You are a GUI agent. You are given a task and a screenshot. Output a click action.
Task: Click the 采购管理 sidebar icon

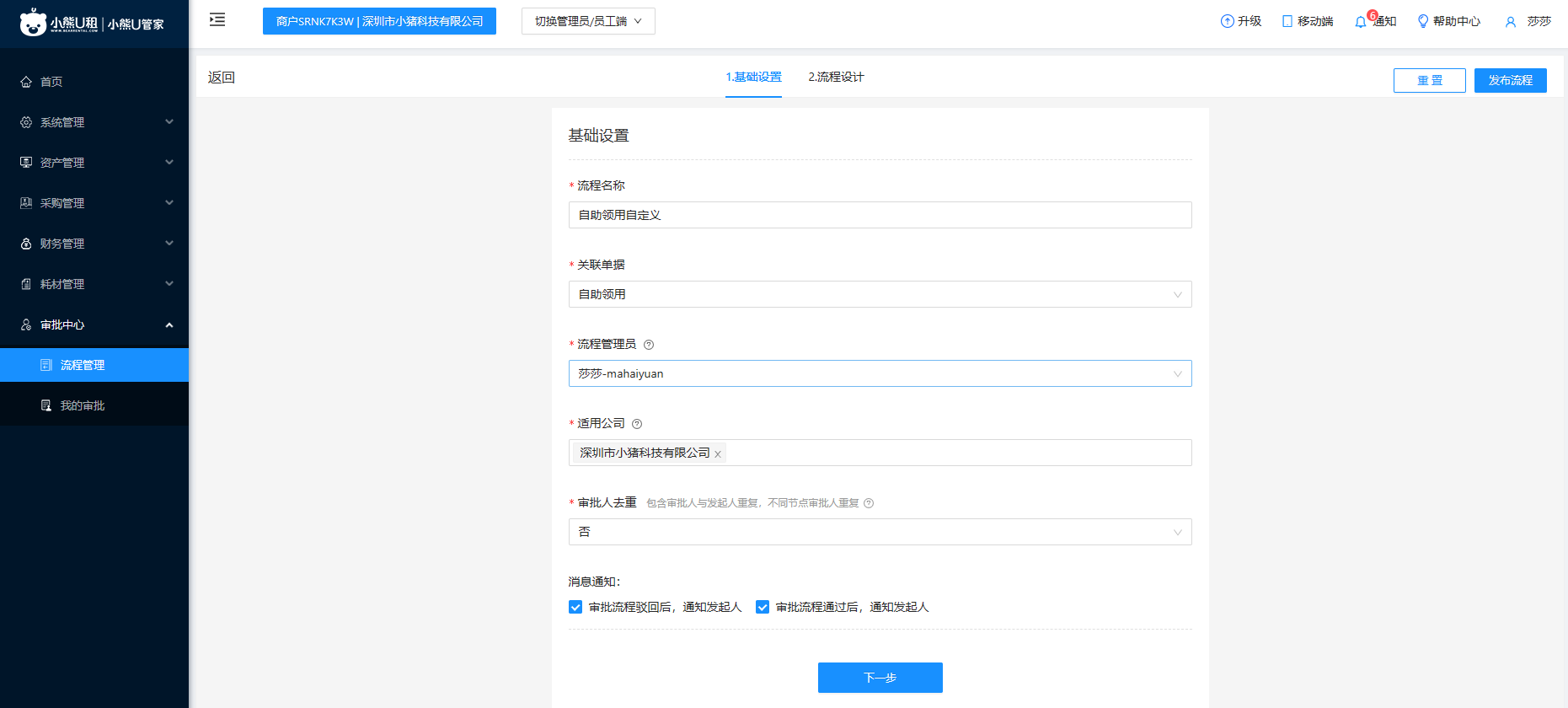26,203
